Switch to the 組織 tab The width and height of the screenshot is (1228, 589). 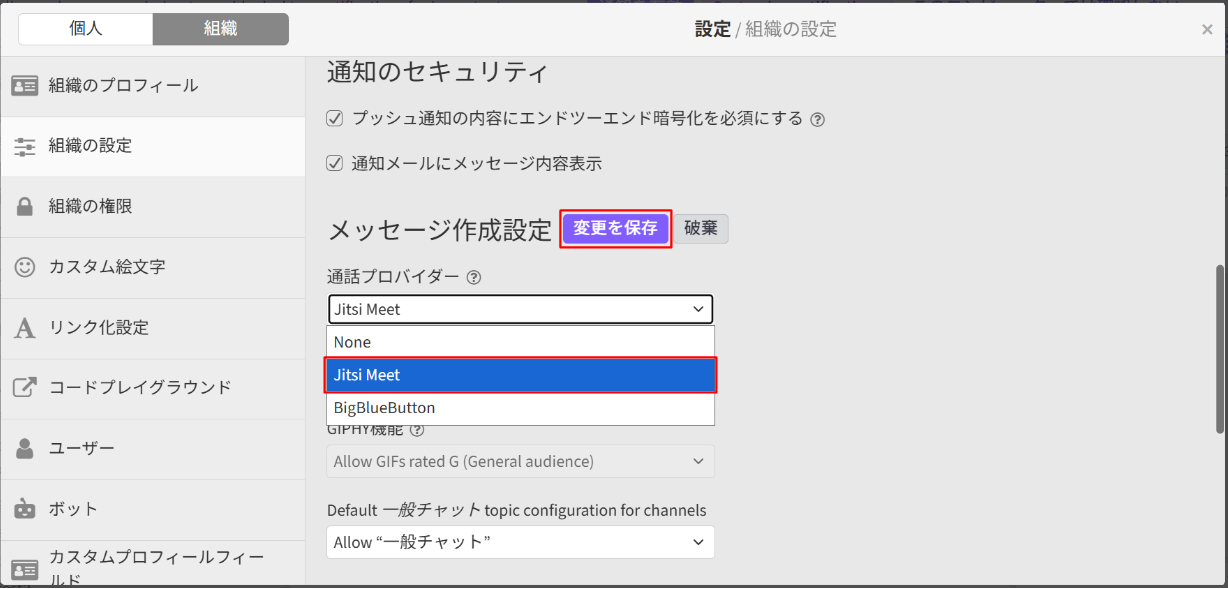tap(220, 29)
